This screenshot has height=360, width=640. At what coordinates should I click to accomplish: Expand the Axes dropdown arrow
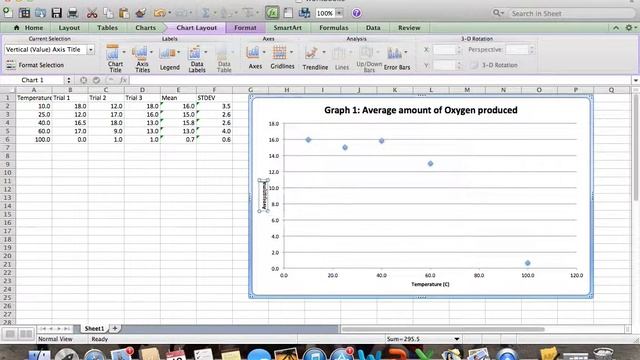coord(264,52)
